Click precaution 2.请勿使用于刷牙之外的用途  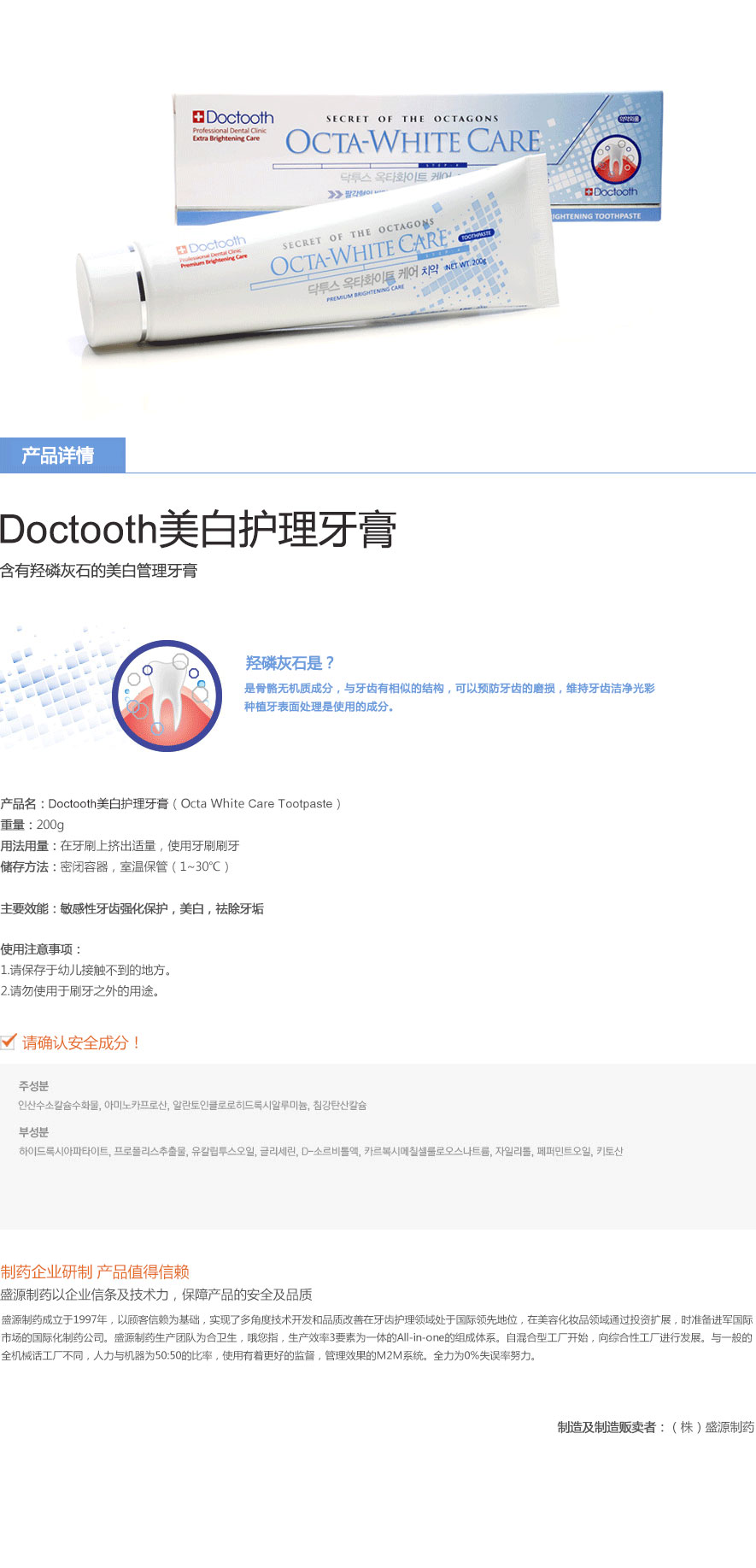click(82, 991)
